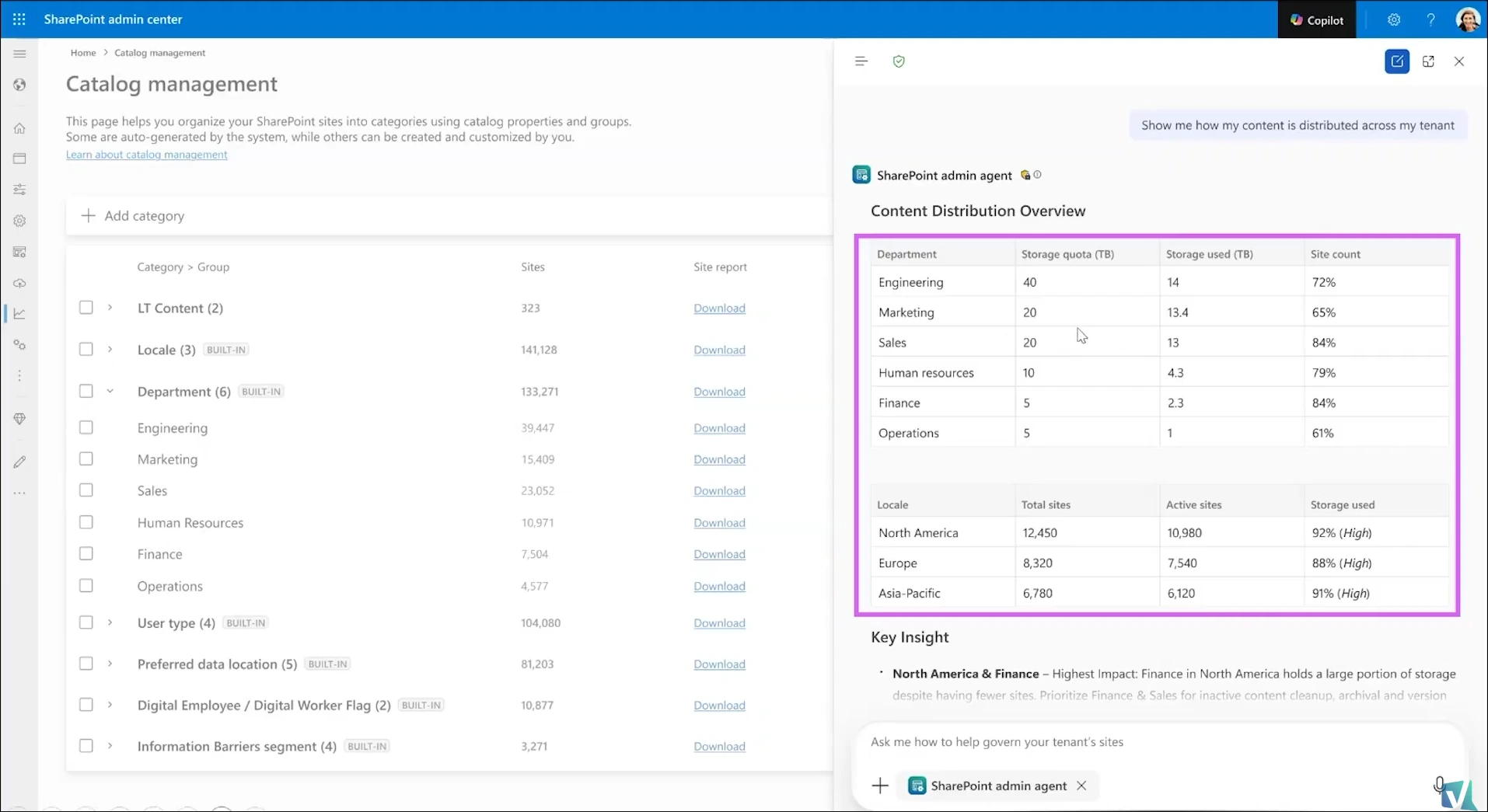Image resolution: width=1488 pixels, height=812 pixels.
Task: Open the info icon next to SharePoint admin agent
Action: [x=1037, y=175]
